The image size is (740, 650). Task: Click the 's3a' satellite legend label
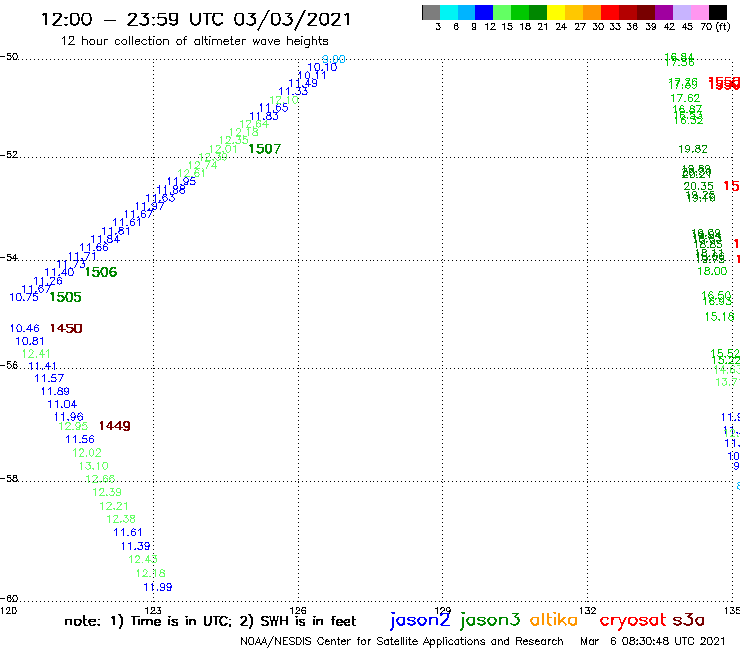tap(689, 620)
